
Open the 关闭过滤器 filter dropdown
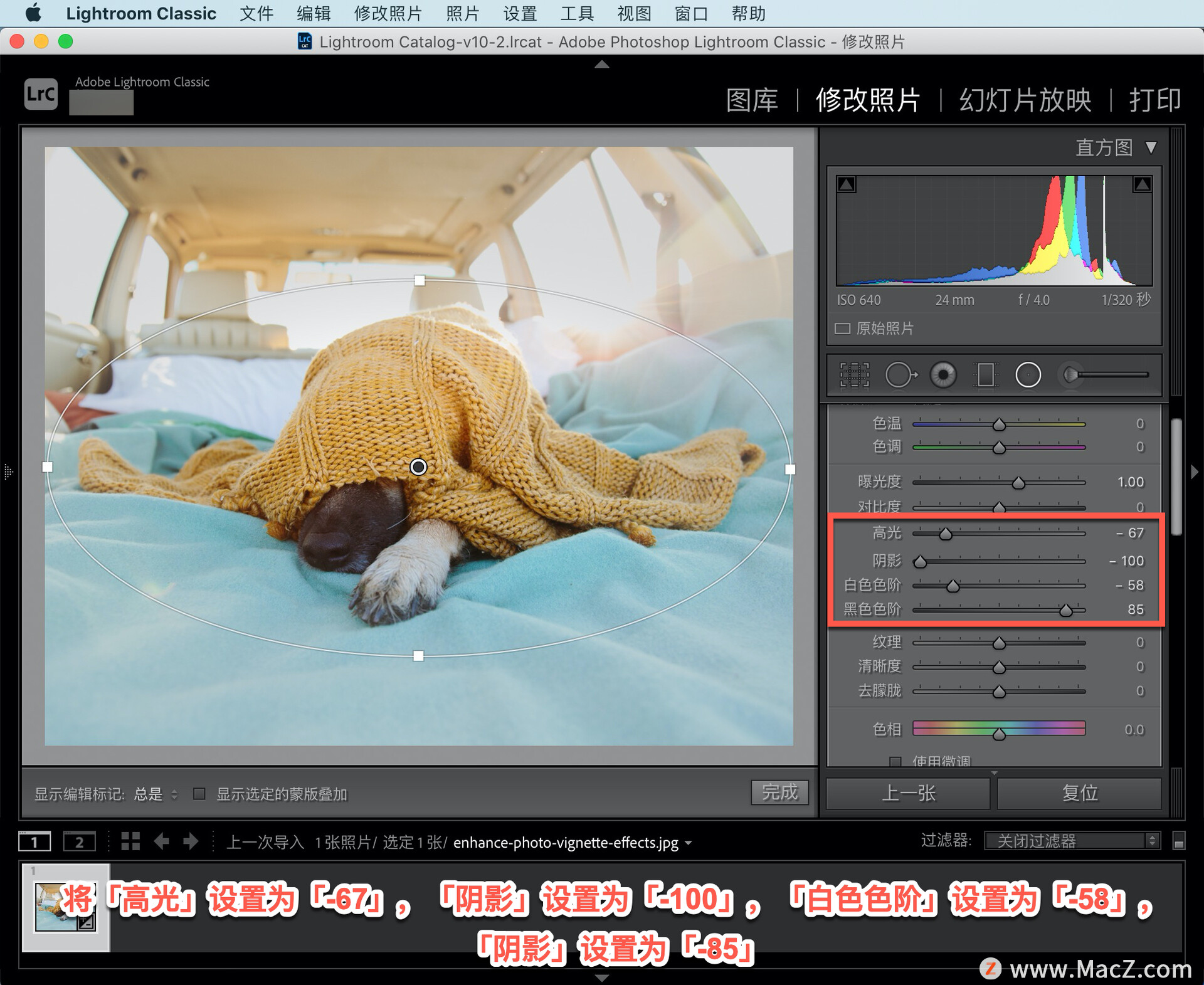pyautogui.click(x=1072, y=841)
